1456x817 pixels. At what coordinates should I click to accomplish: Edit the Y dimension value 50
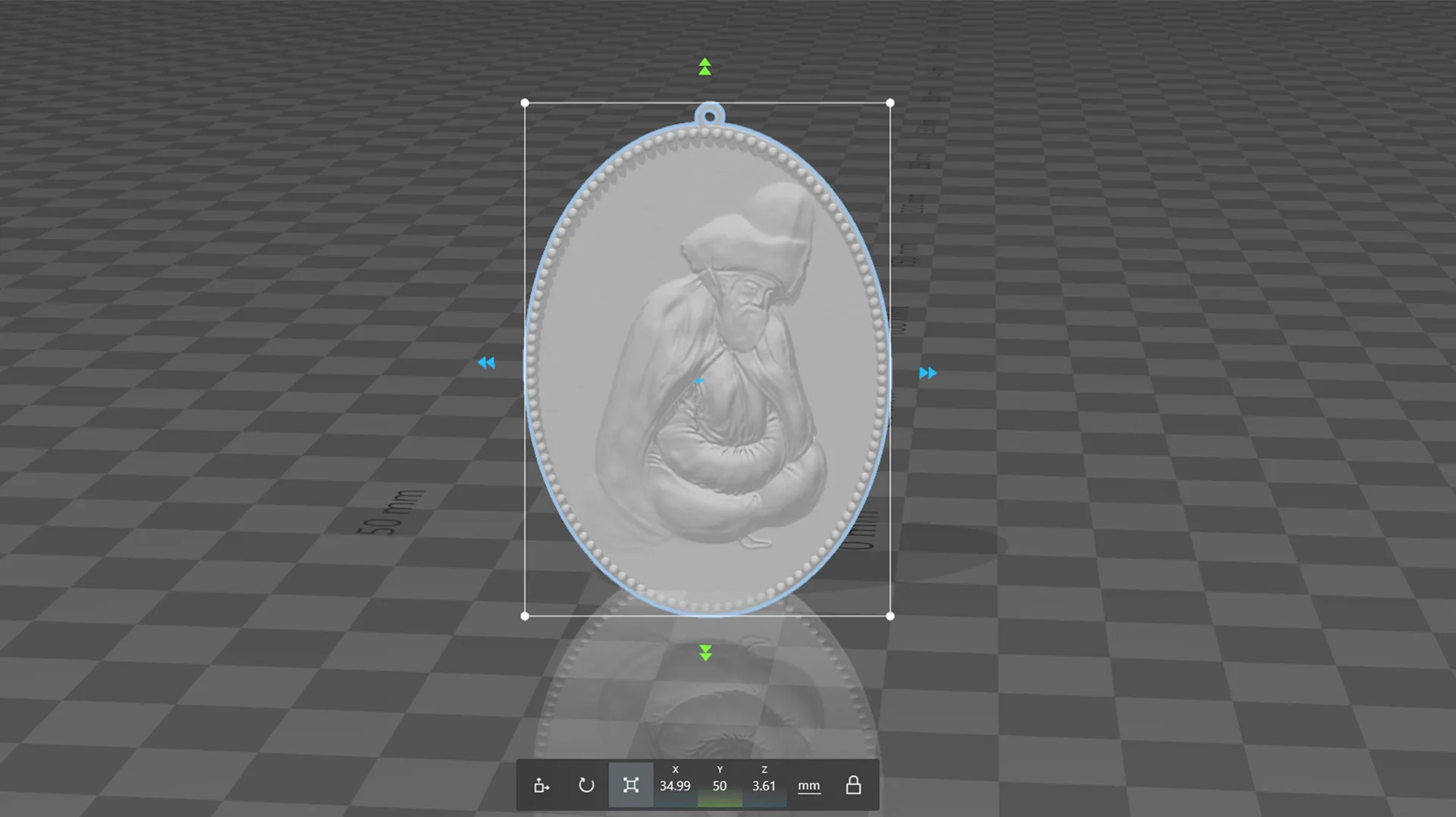[720, 786]
